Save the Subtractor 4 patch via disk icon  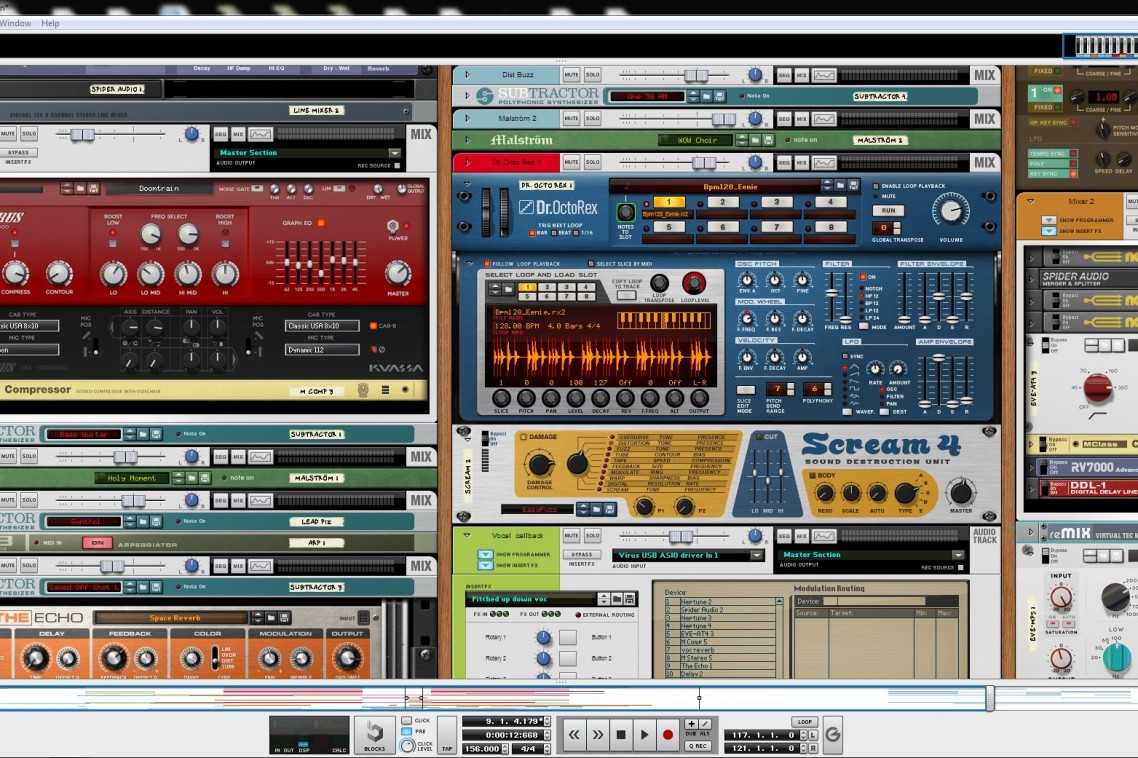tap(719, 96)
